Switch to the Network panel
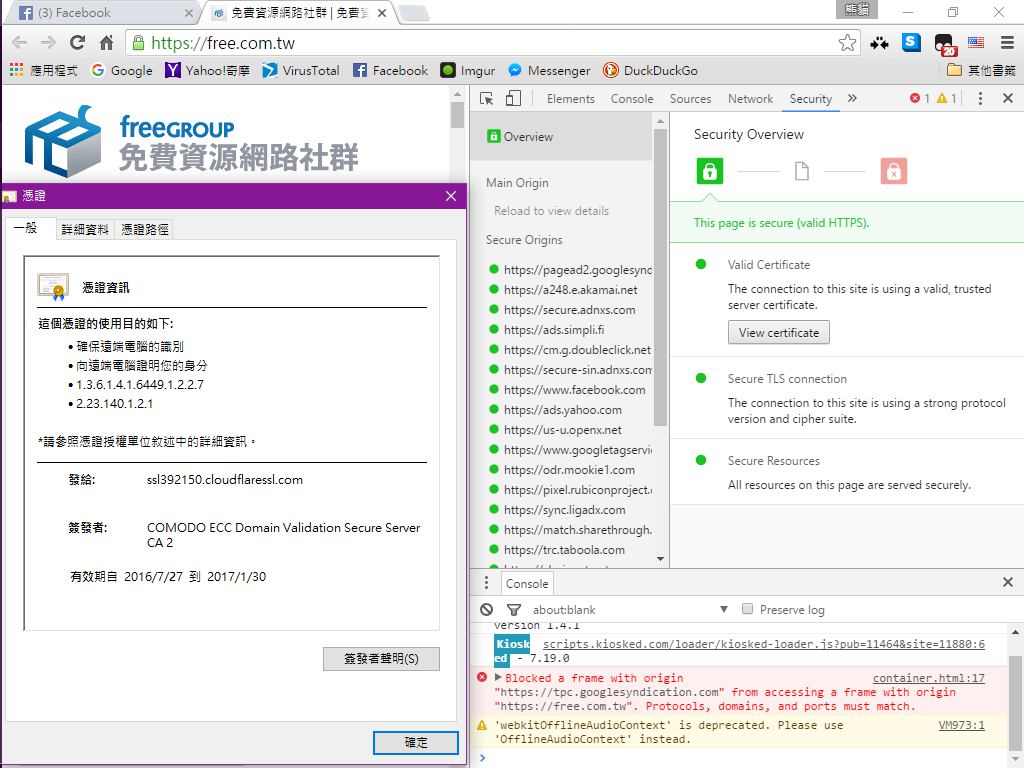This screenshot has height=768, width=1024. tap(750, 99)
